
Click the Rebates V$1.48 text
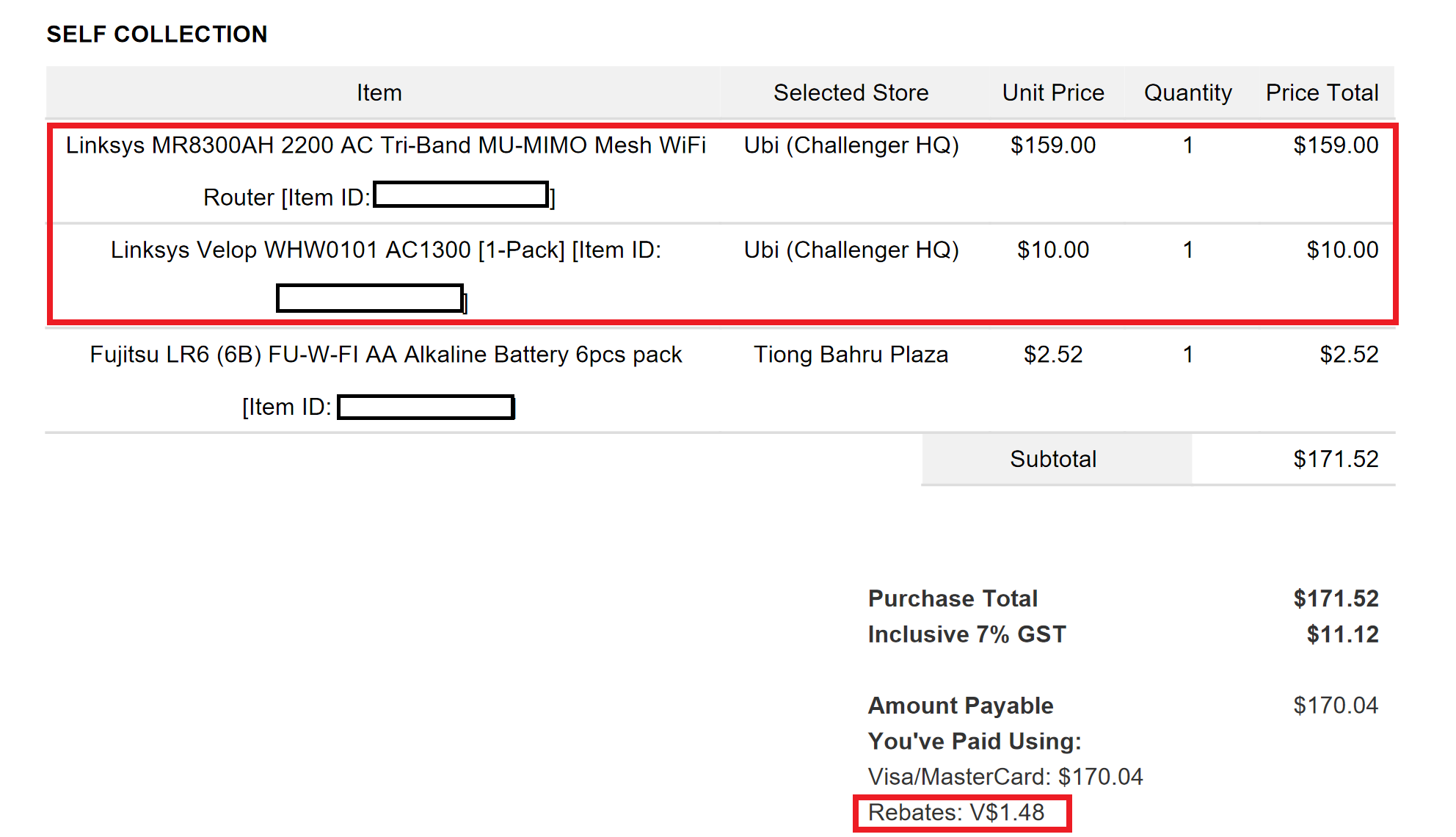[955, 813]
